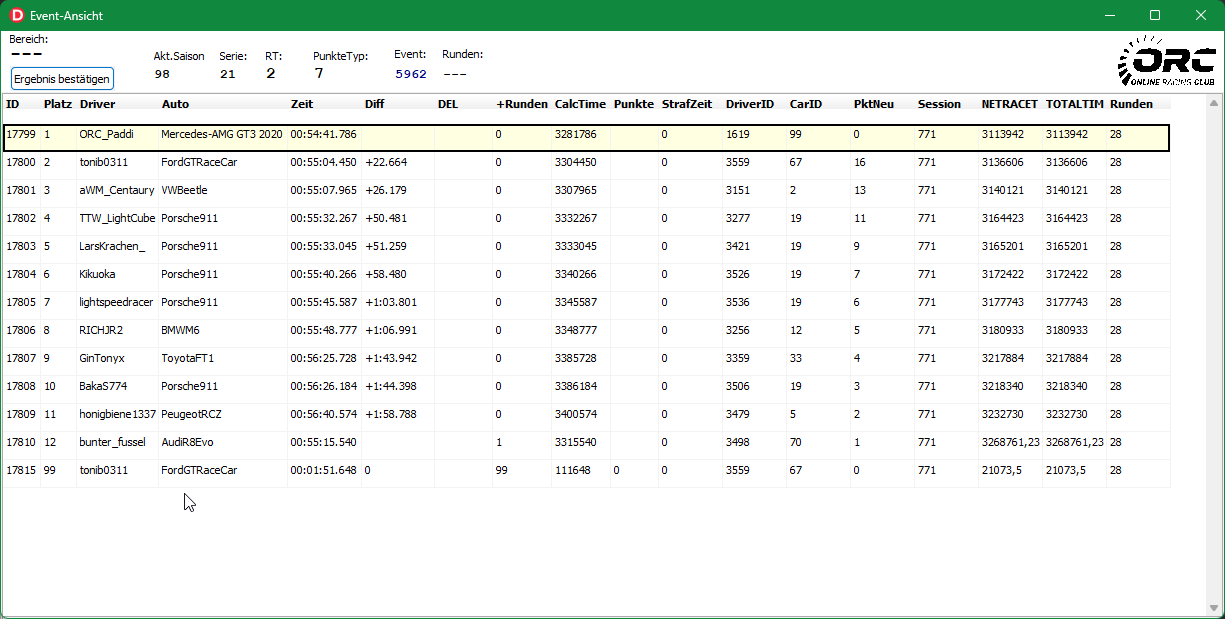Select row with ID 17815
This screenshot has height=619, width=1225.
(x=21, y=470)
